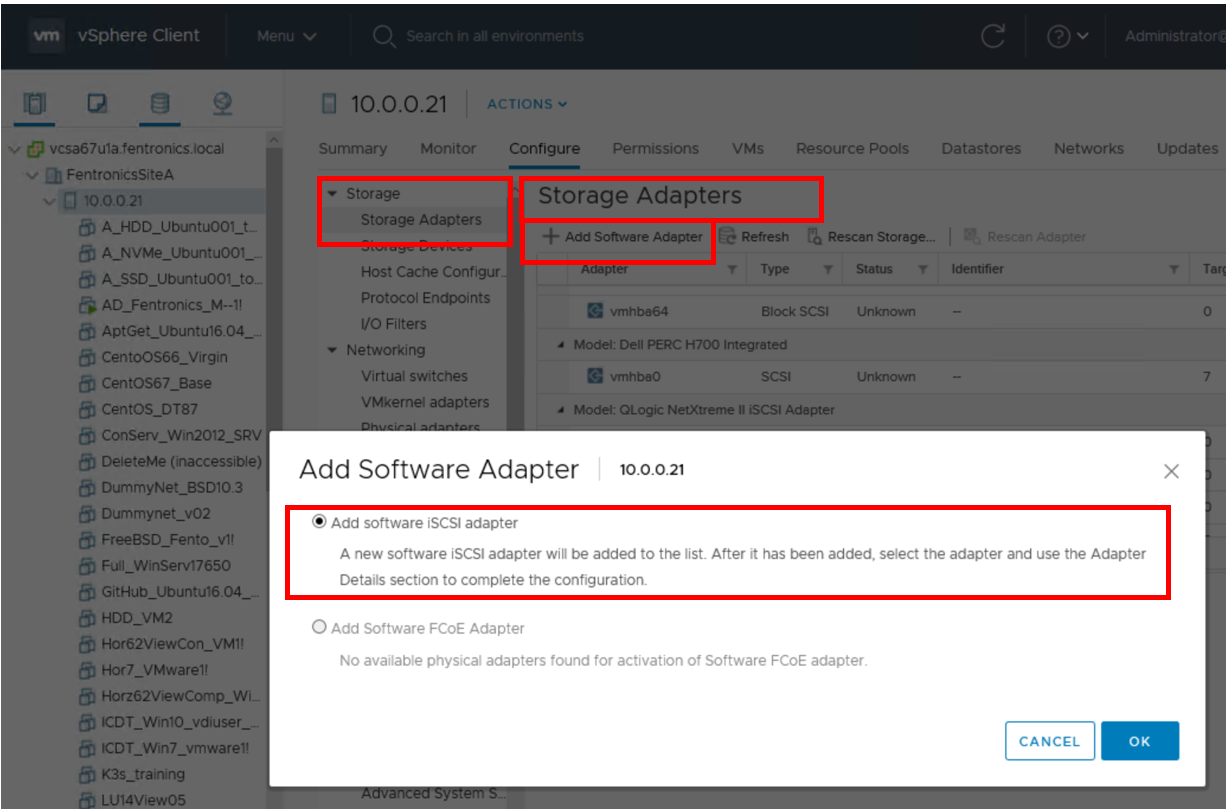Switch to the Networks tab
Viewport: 1227px width, 809px height.
[x=1088, y=148]
